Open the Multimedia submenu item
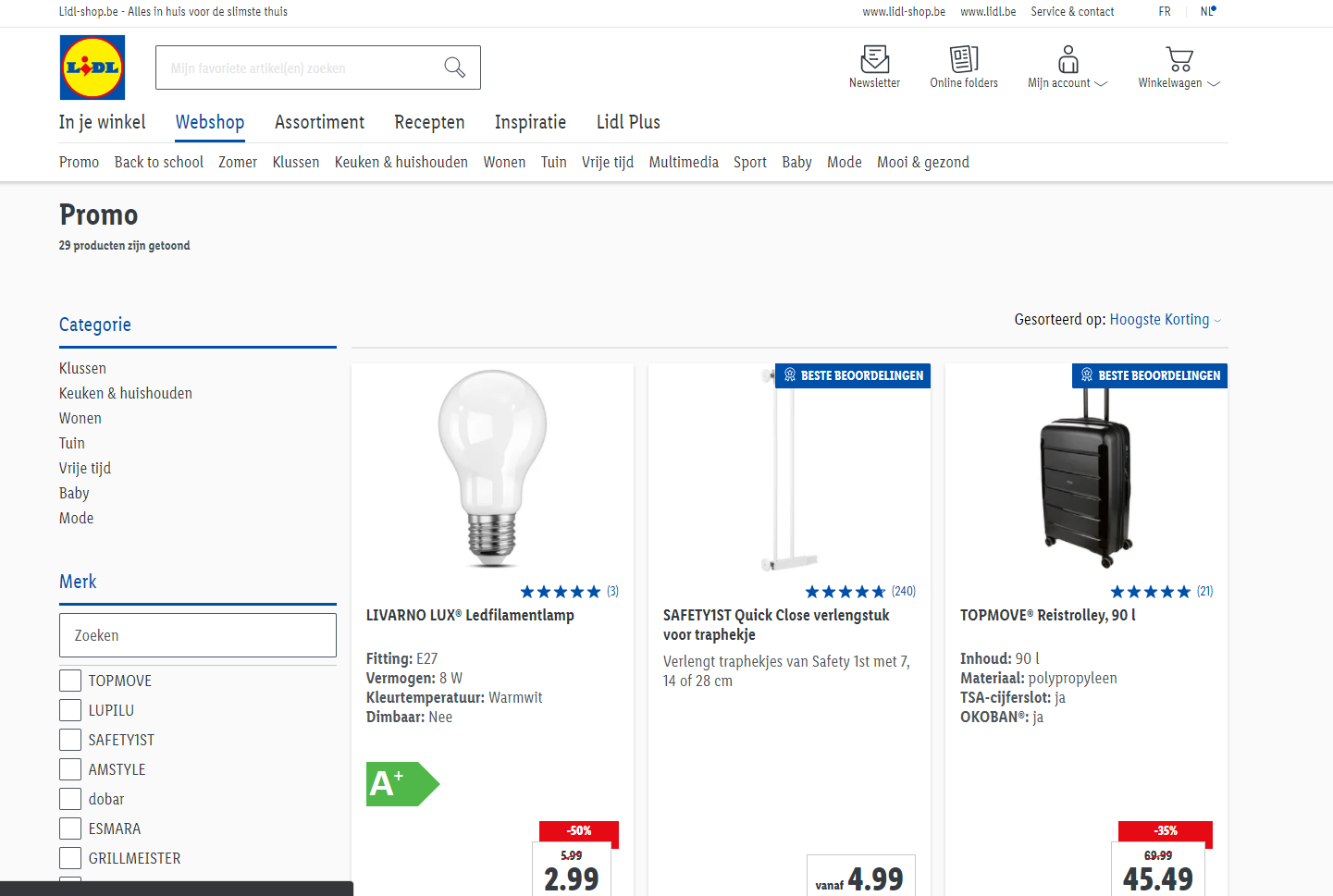This screenshot has width=1333, height=896. tap(684, 163)
